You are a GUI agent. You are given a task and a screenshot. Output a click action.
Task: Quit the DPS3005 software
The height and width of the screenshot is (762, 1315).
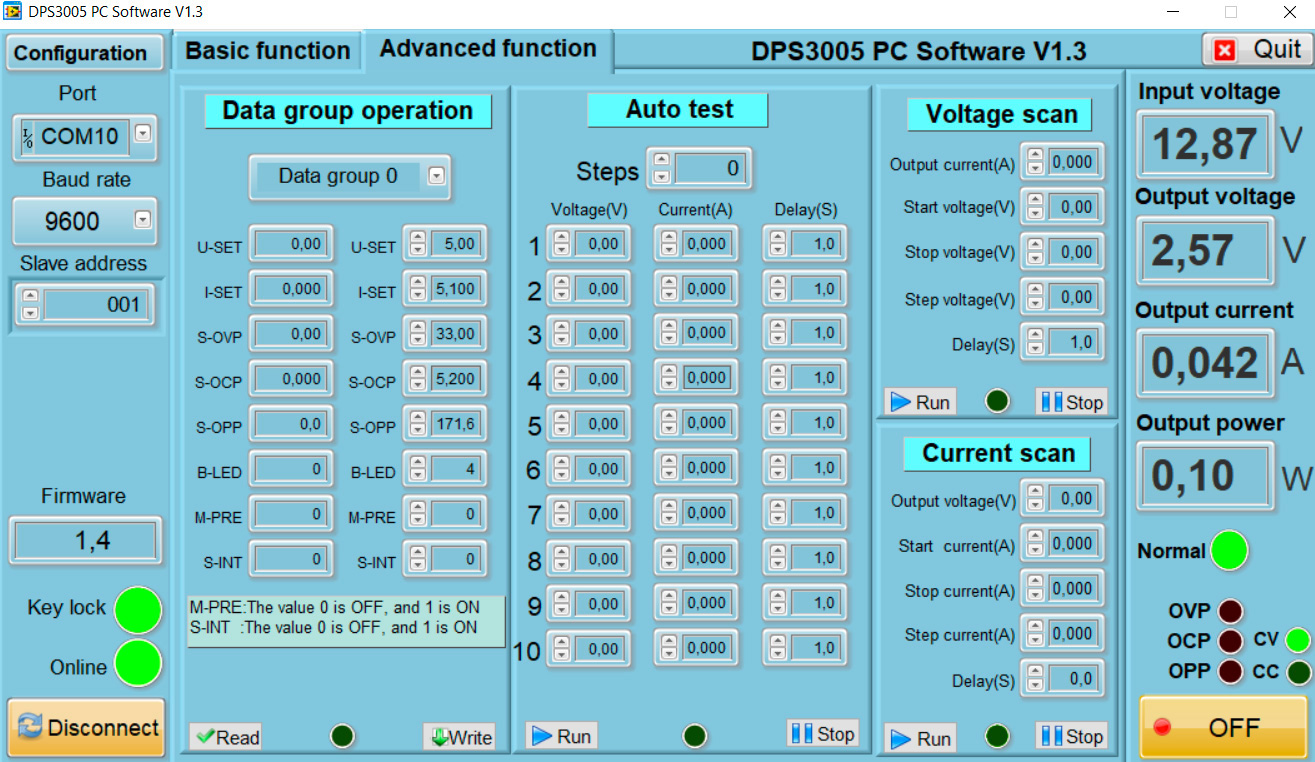pyautogui.click(x=1257, y=49)
